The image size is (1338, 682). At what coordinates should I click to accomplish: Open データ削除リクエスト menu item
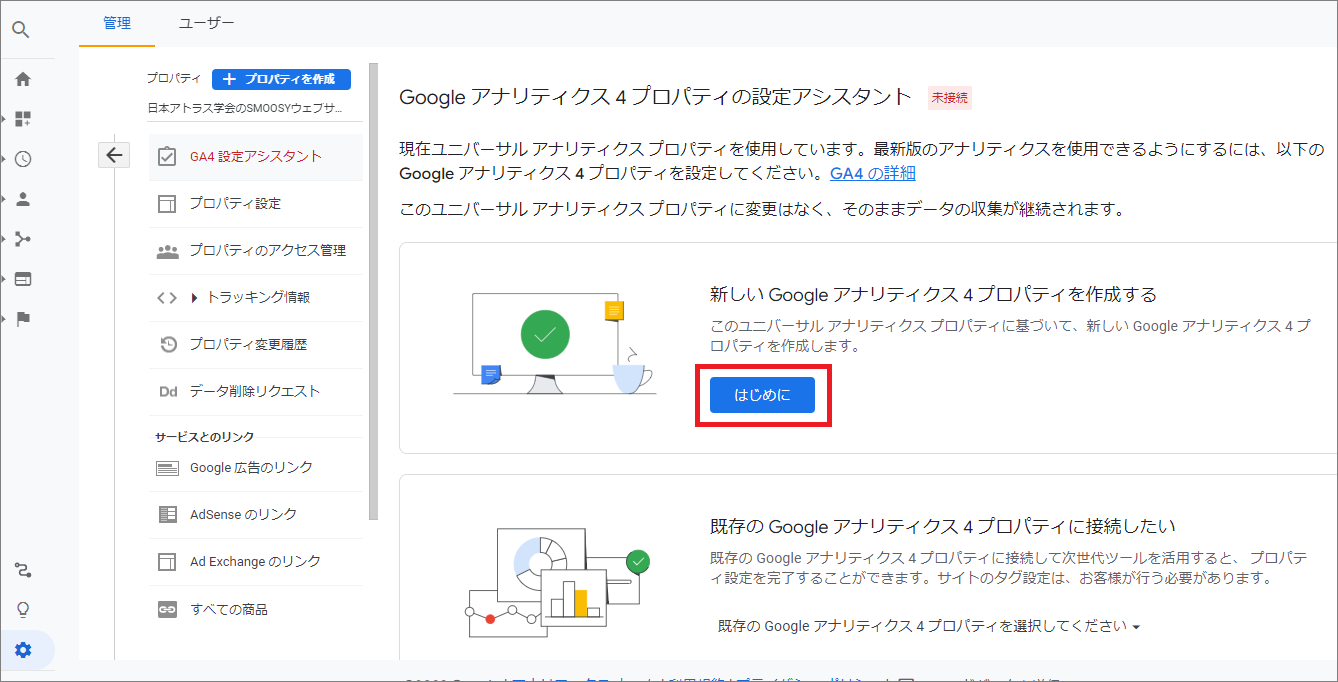coord(256,391)
